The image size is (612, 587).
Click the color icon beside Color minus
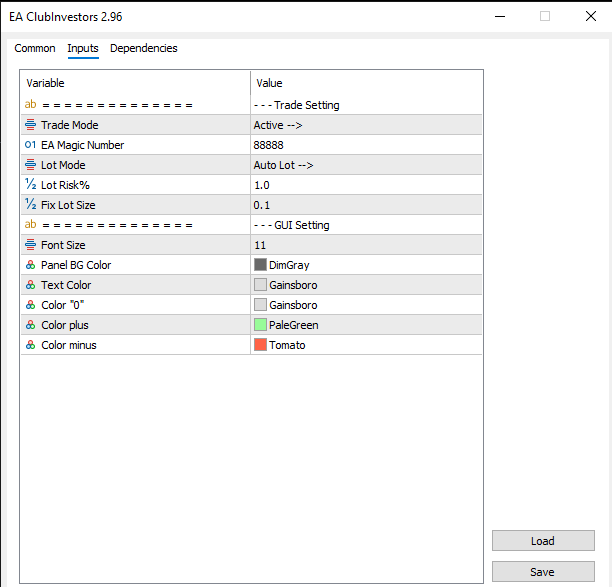coord(30,345)
